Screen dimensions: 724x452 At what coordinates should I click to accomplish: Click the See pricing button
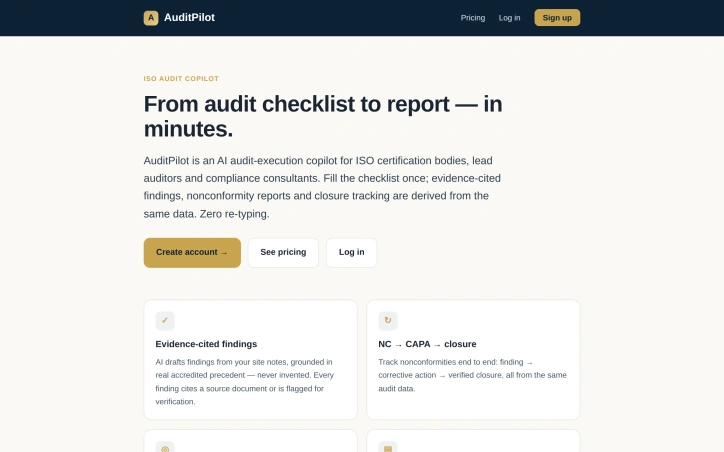tap(283, 253)
